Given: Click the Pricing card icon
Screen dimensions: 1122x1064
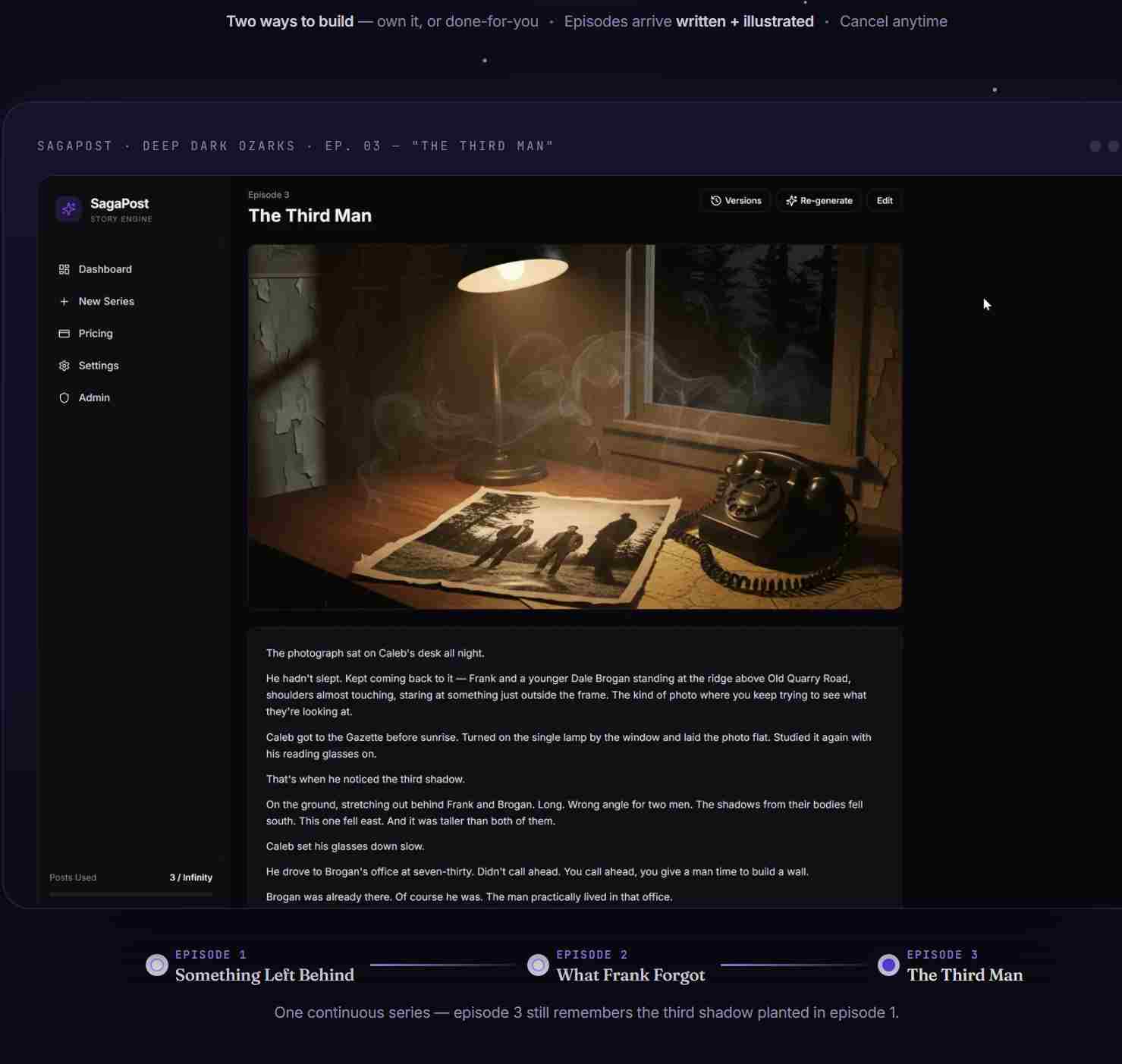Looking at the screenshot, I should (64, 333).
